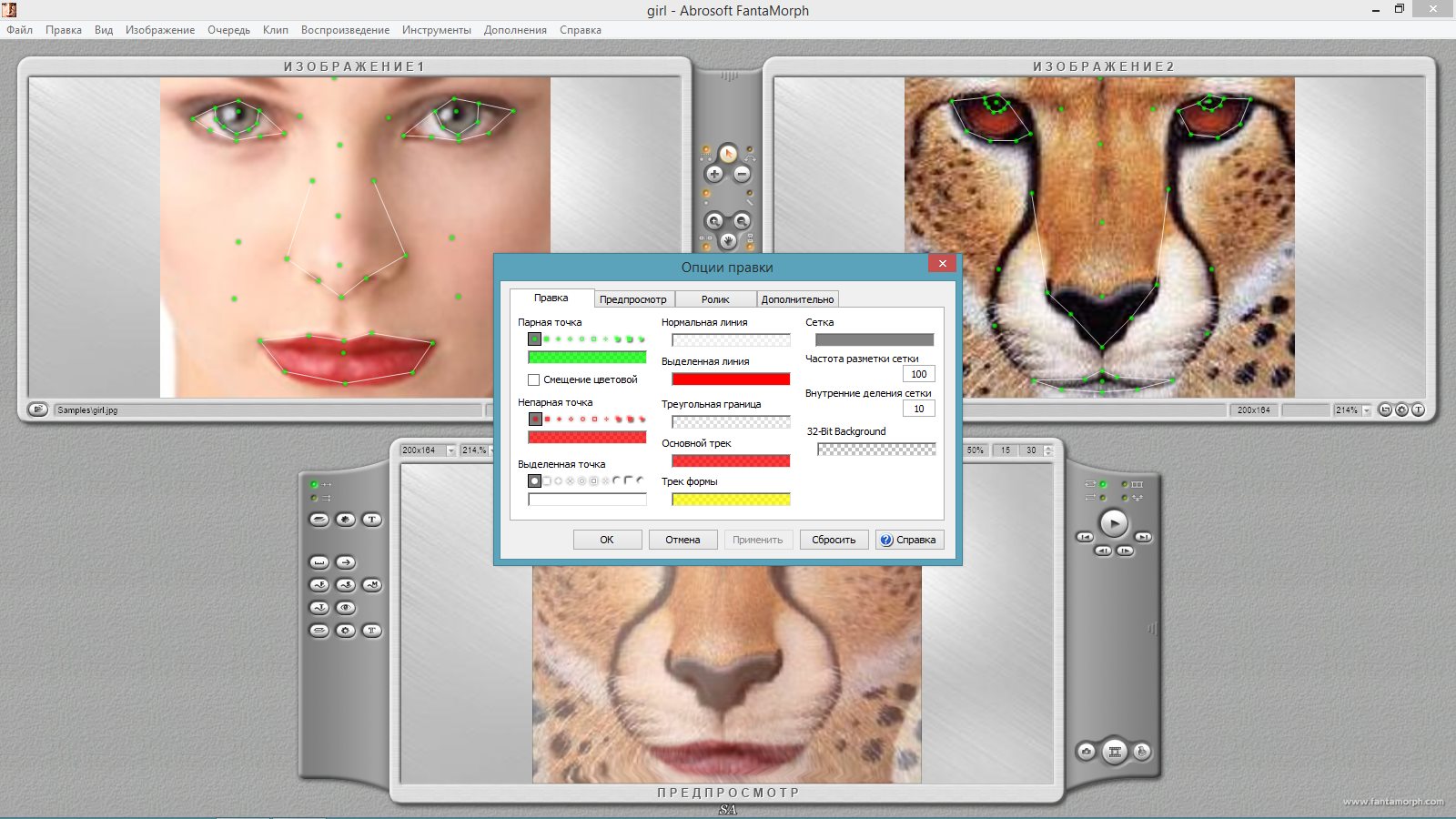Step one frame back in the preview

click(x=1103, y=551)
